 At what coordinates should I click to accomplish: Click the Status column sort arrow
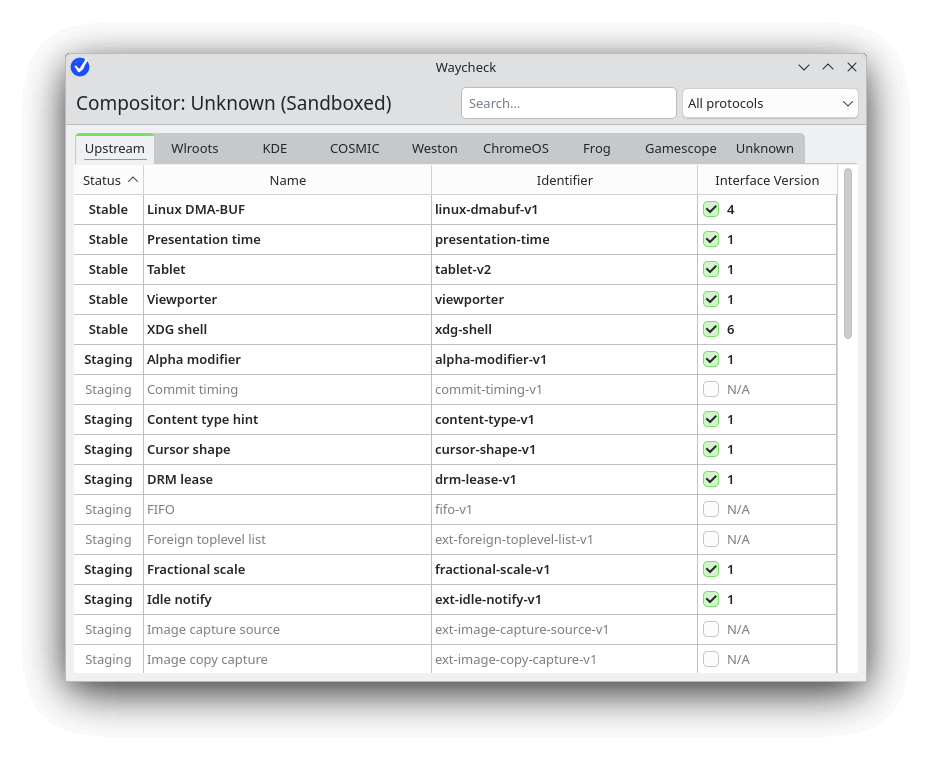[132, 180]
